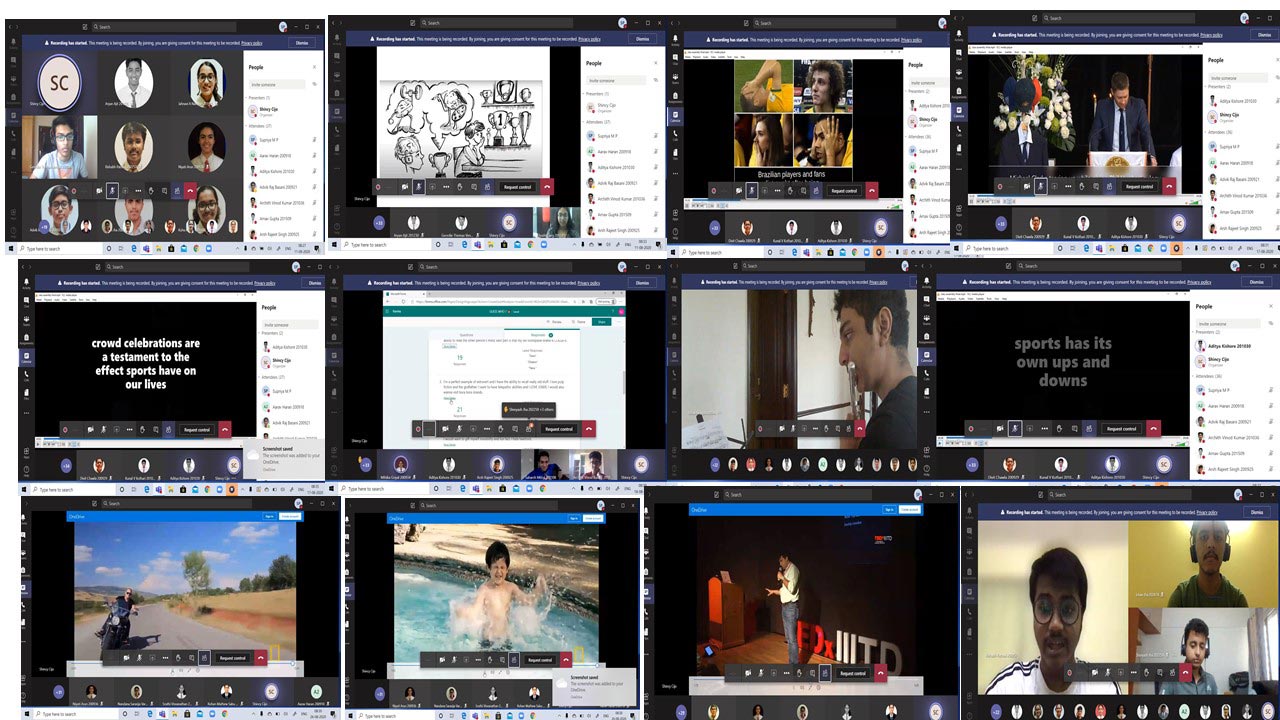1280x720 pixels.
Task: Unmute microphone in SC avatar grid meeting toolbar
Action: click(112, 190)
